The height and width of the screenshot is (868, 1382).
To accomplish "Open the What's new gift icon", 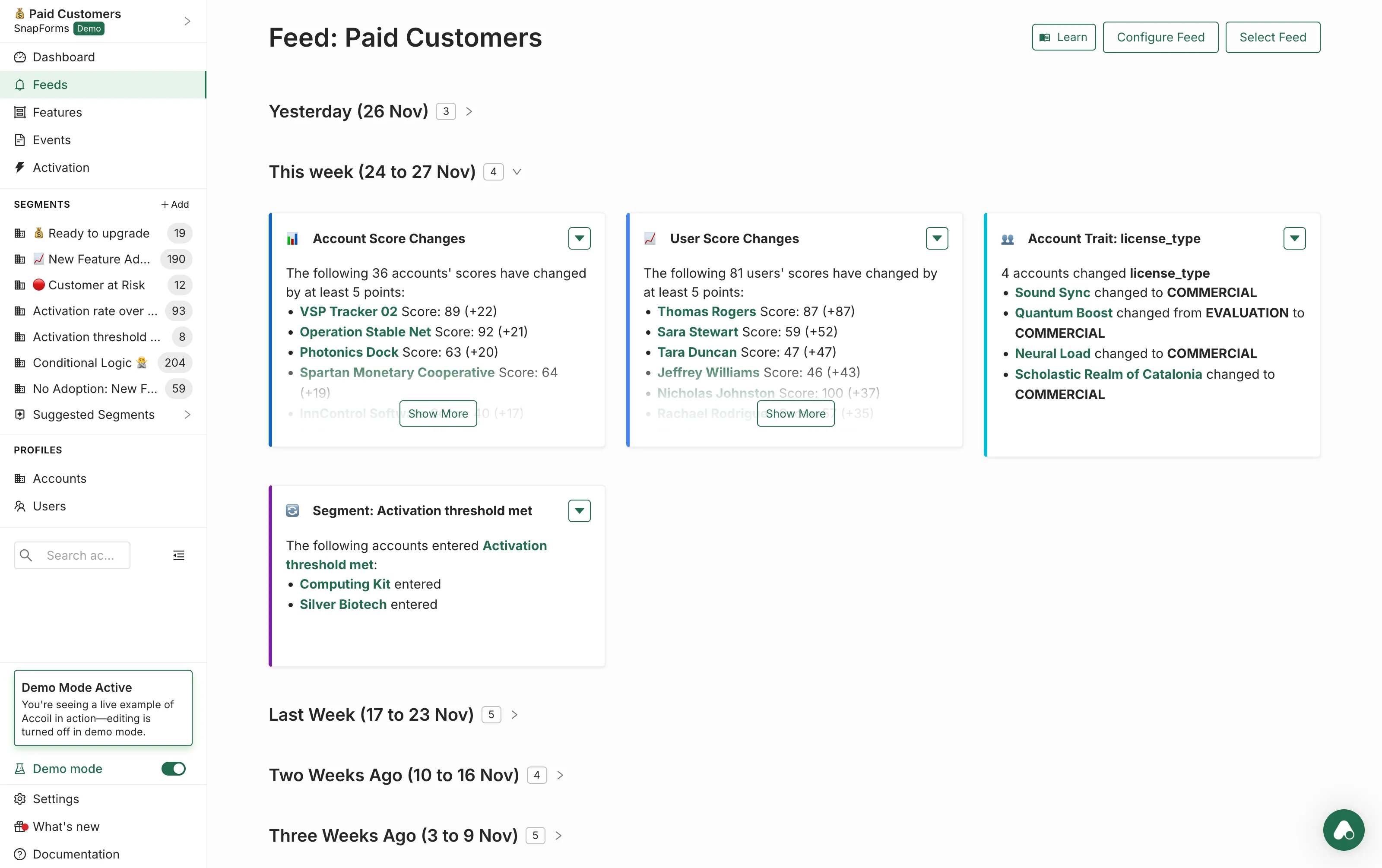I will tap(20, 826).
